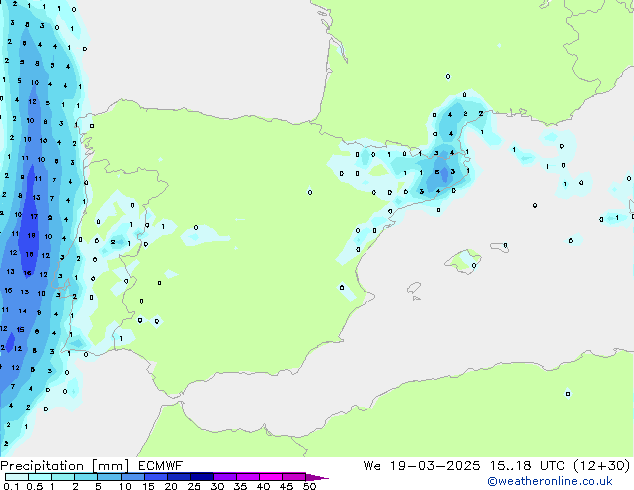634x490 pixels.
Task: Pick the blue legend swatch between 15 and 20
Action: pos(155,477)
